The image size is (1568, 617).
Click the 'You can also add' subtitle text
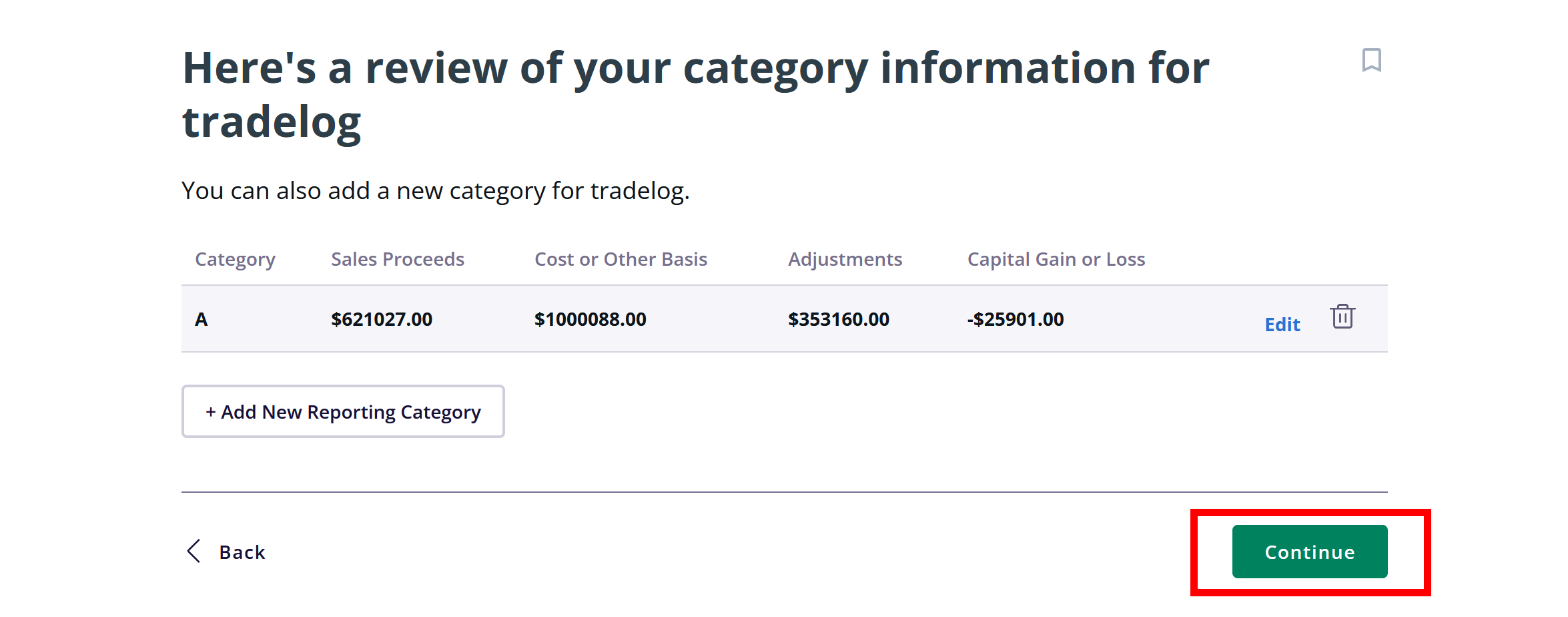(x=435, y=191)
